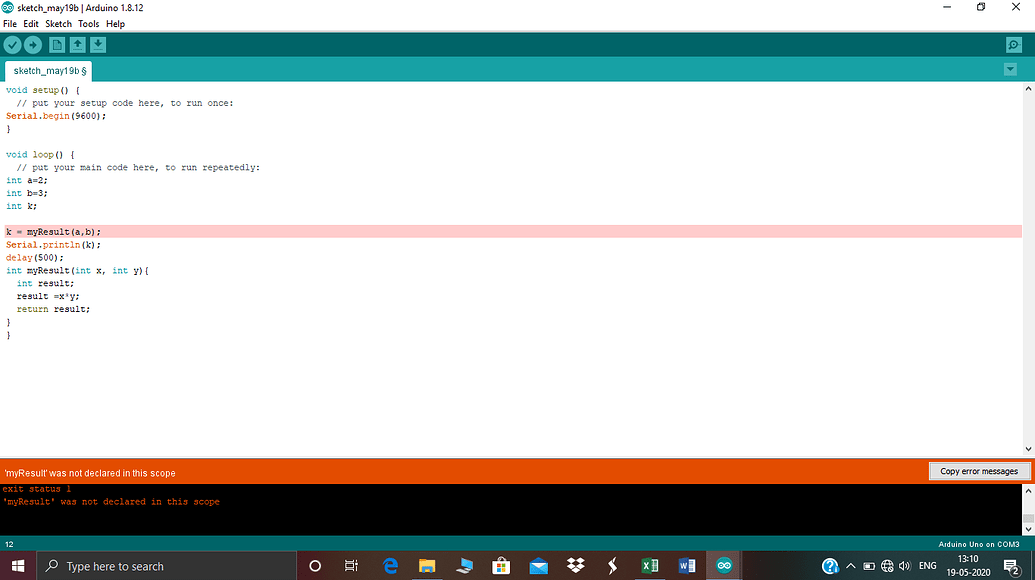
Task: Click the orange error banner message
Action: point(90,473)
